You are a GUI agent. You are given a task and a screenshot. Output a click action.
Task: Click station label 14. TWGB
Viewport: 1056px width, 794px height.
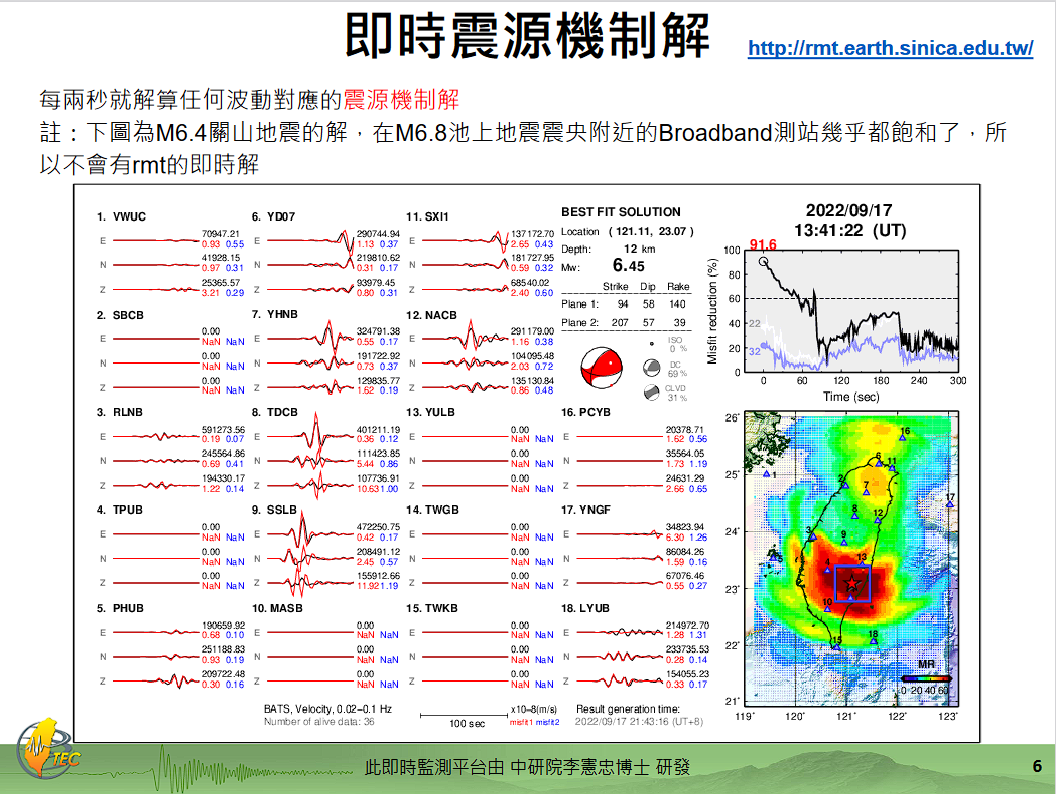click(x=432, y=510)
